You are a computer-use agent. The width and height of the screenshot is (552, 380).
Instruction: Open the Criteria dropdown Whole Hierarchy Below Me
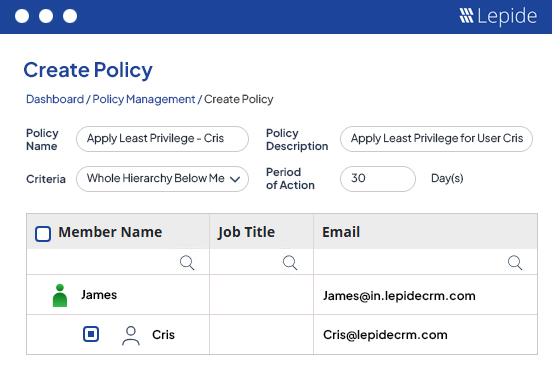[x=162, y=179]
